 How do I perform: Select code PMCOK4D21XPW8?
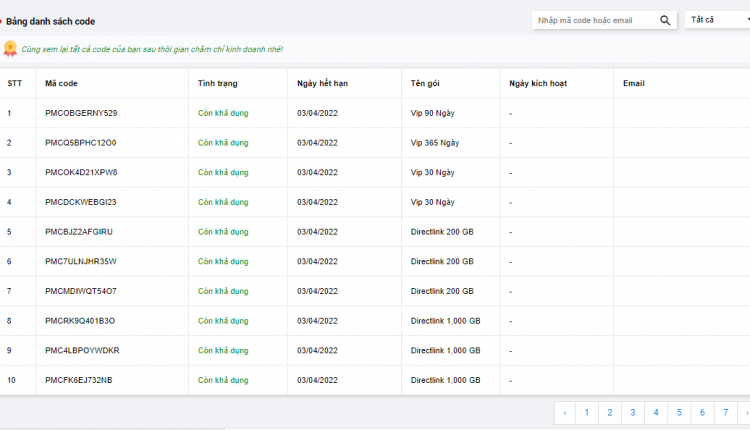[81, 172]
